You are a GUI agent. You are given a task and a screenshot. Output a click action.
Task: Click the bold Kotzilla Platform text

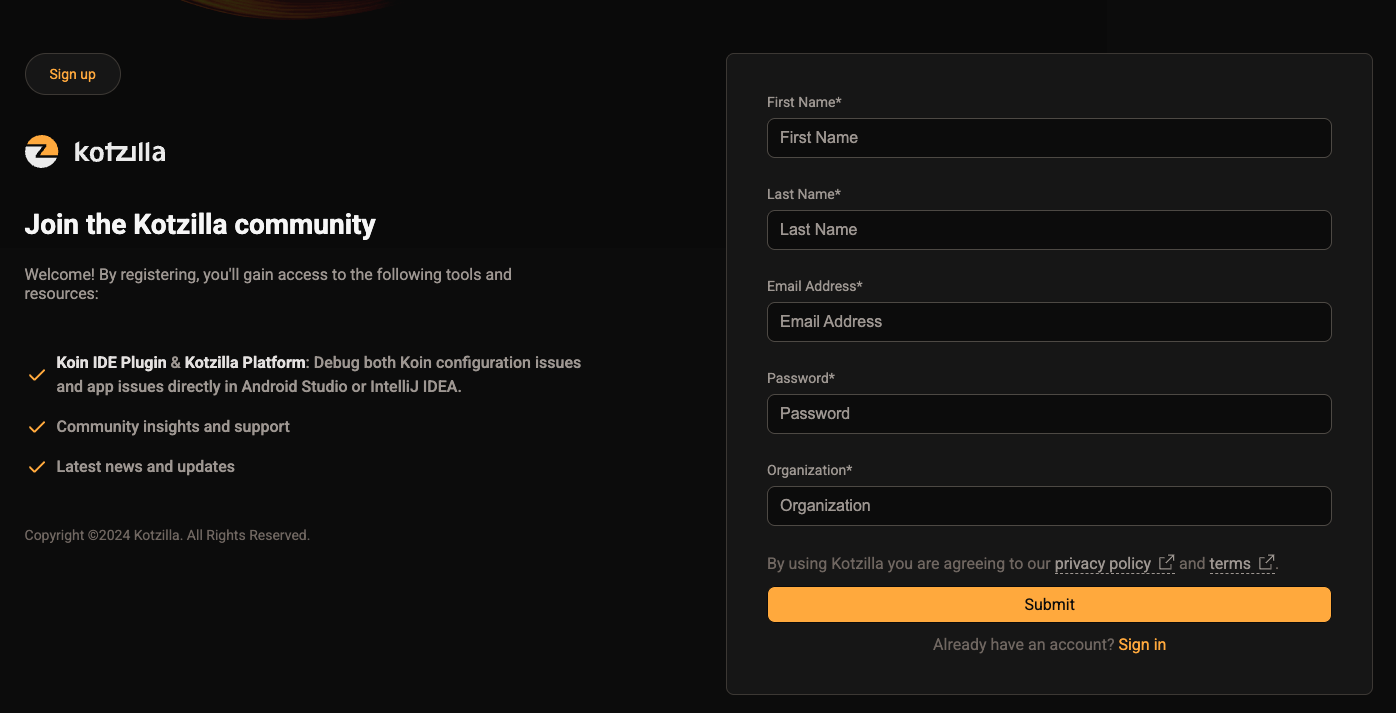coord(245,363)
